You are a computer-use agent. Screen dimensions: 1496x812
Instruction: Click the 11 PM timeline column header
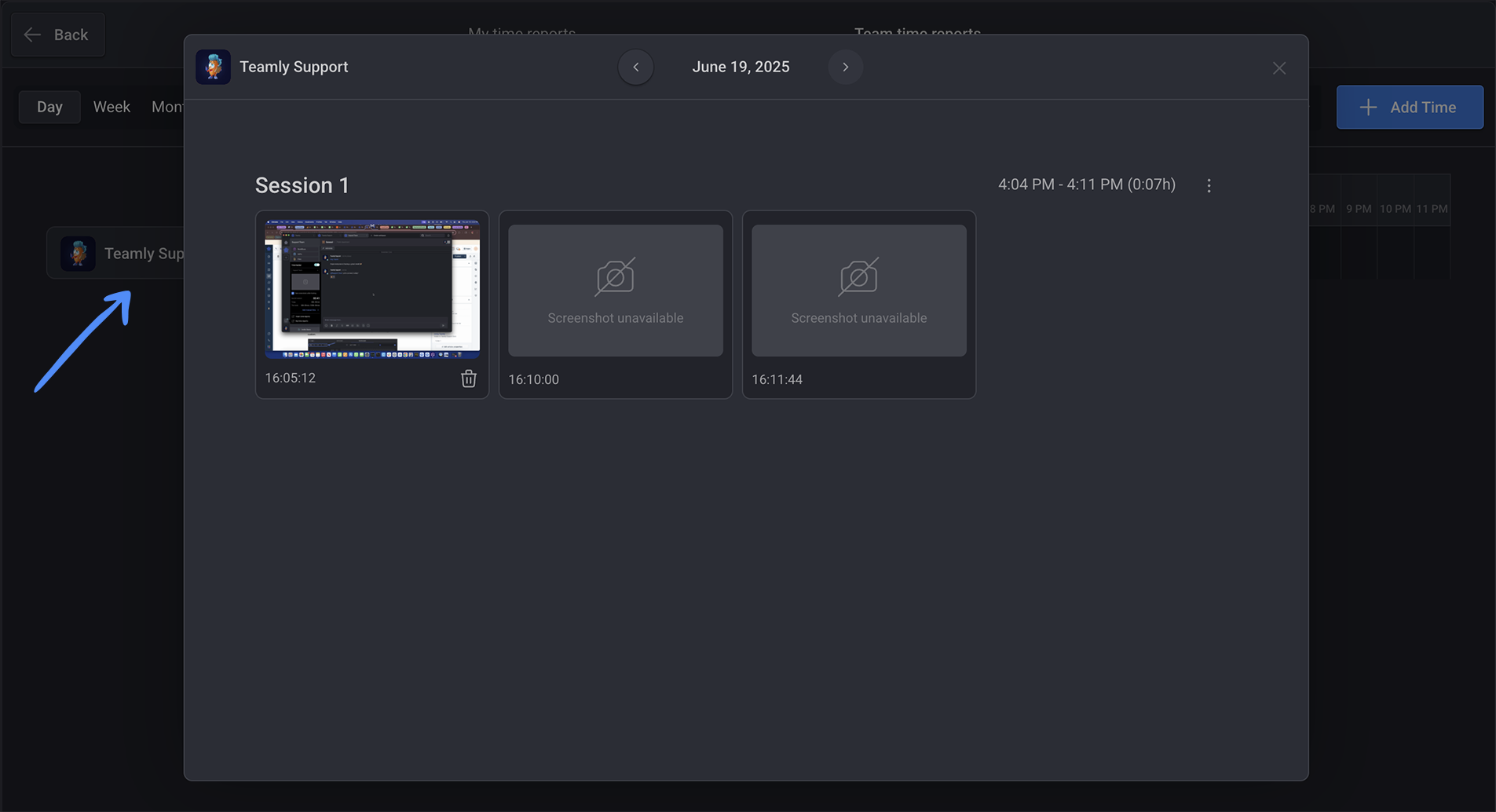1432,209
